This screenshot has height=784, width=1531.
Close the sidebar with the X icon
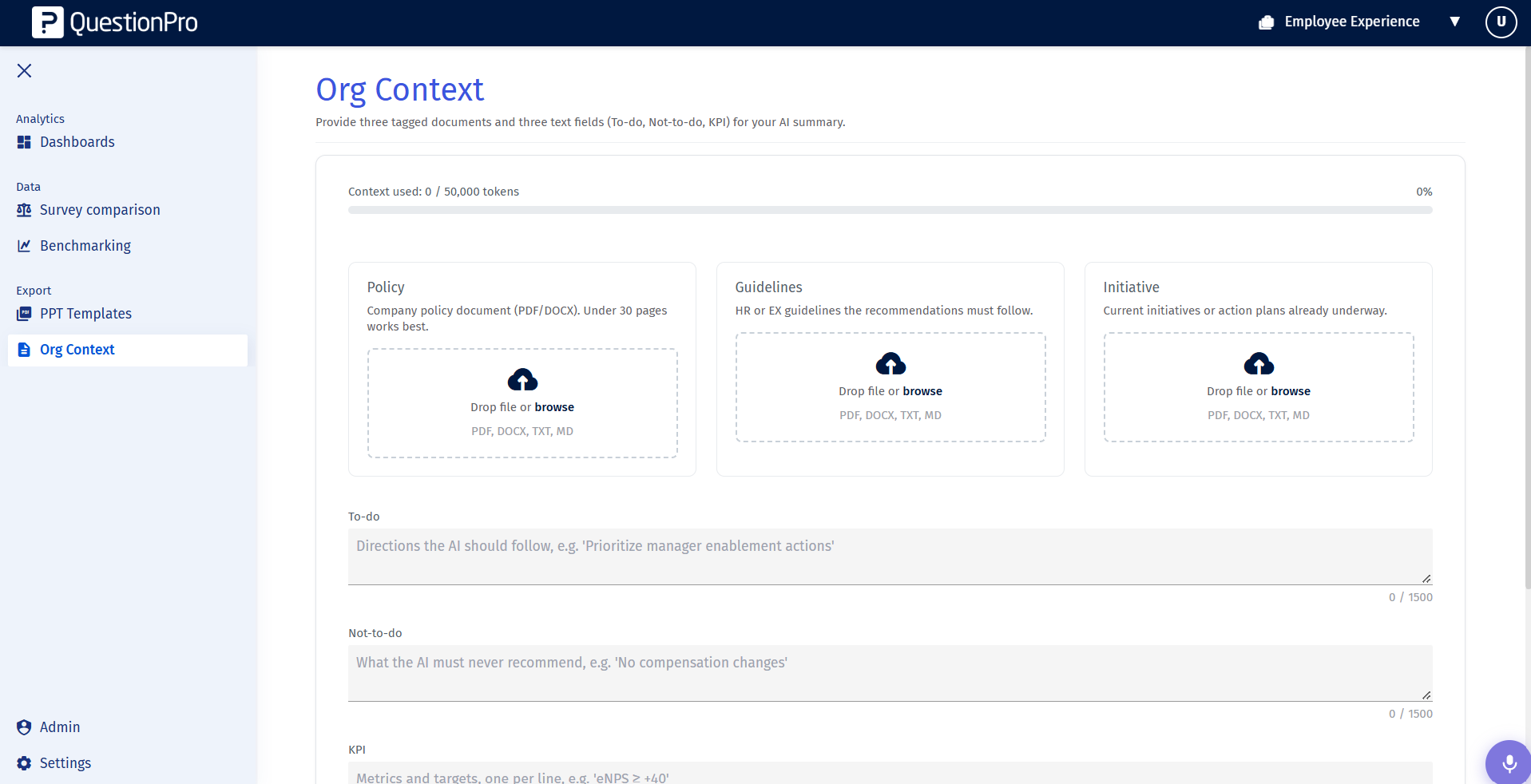[25, 71]
